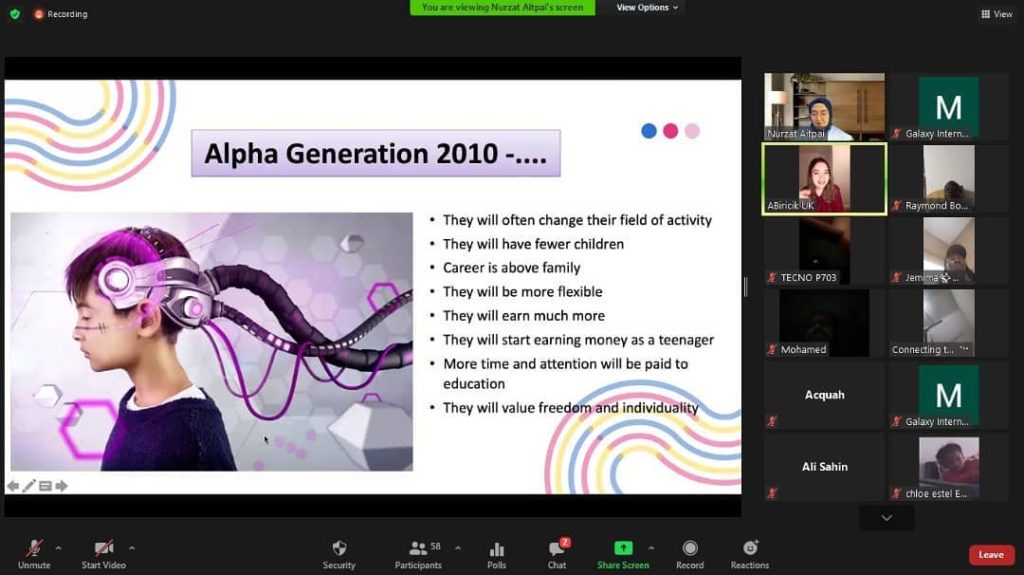Click the green Share Screen button
Image resolution: width=1024 pixels, height=575 pixels.
(x=623, y=554)
